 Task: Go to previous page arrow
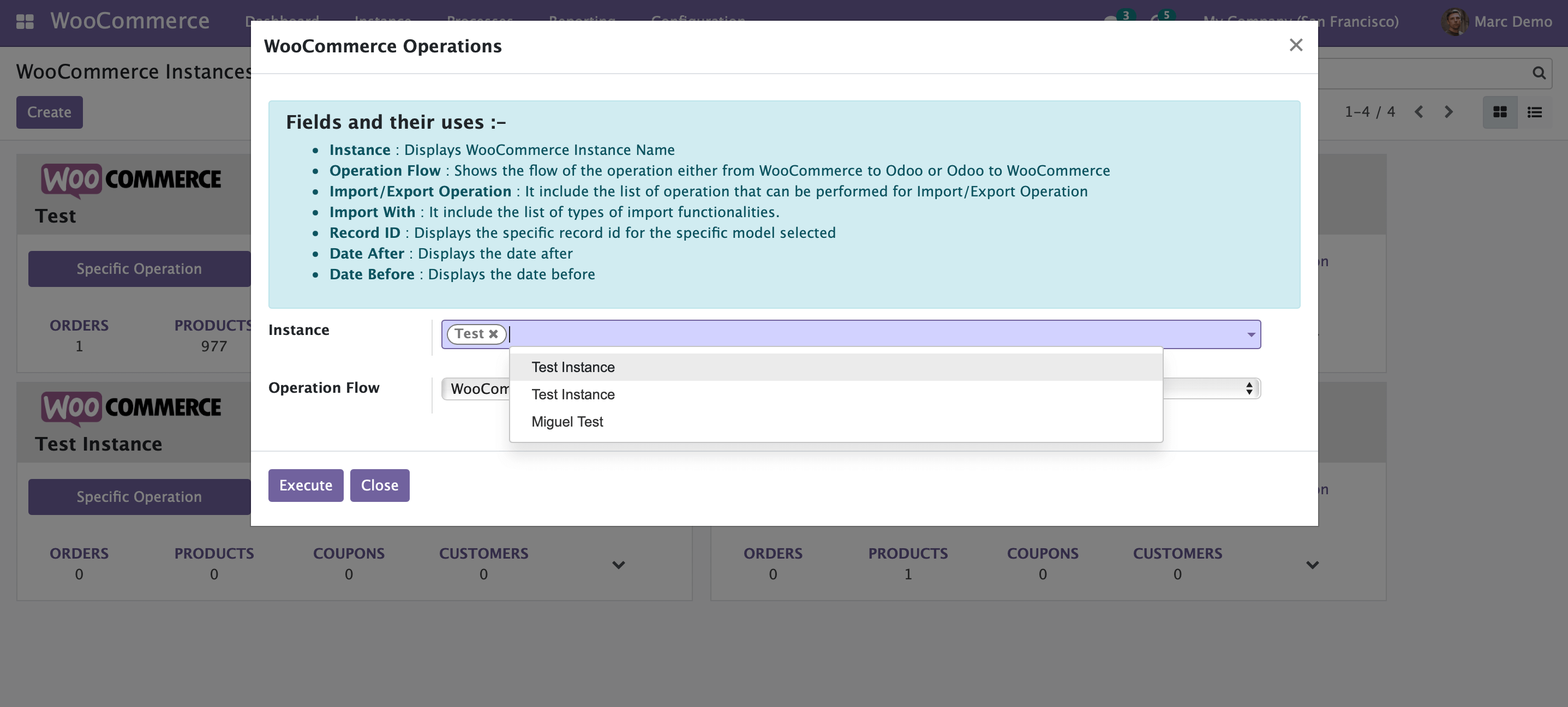point(1419,112)
